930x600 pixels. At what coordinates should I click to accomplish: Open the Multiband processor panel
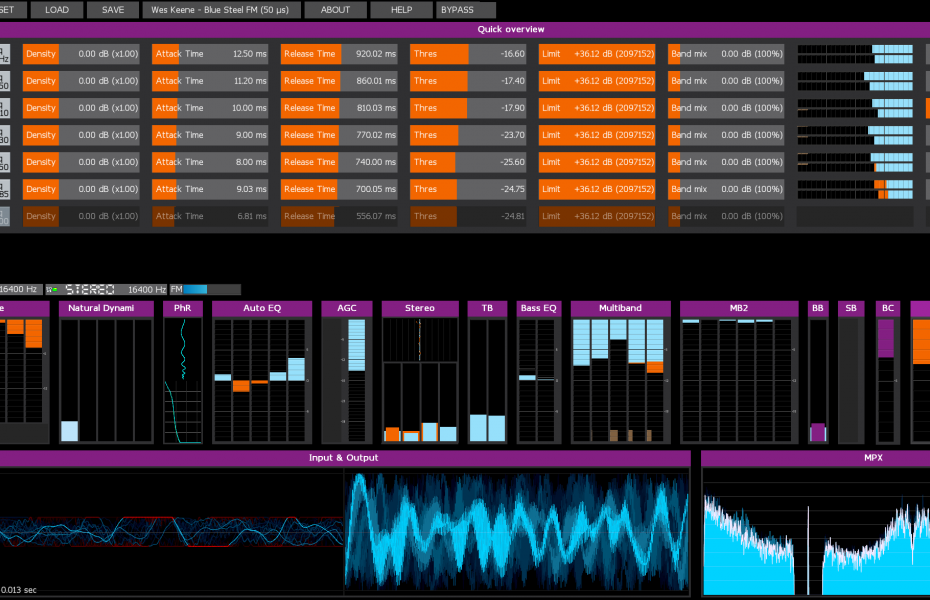(620, 308)
